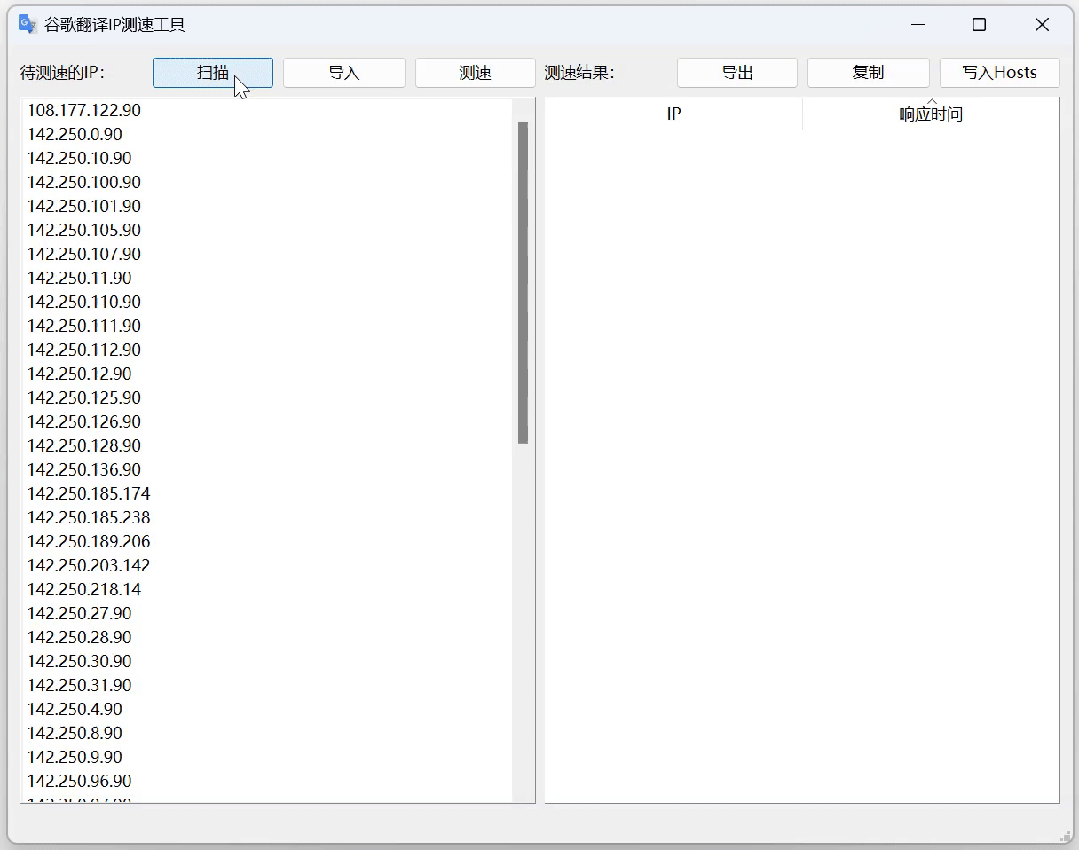1079x850 pixels.
Task: Select IP 142.250.136.90 in the list
Action: pyautogui.click(x=84, y=469)
